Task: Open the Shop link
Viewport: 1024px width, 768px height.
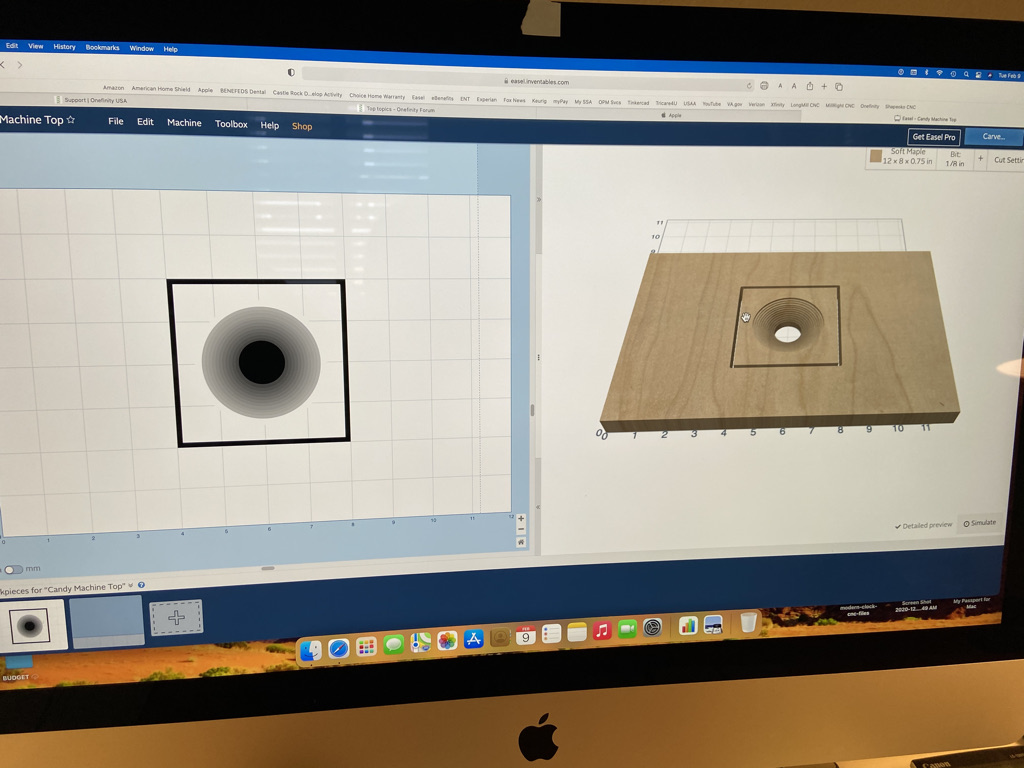Action: 302,126
